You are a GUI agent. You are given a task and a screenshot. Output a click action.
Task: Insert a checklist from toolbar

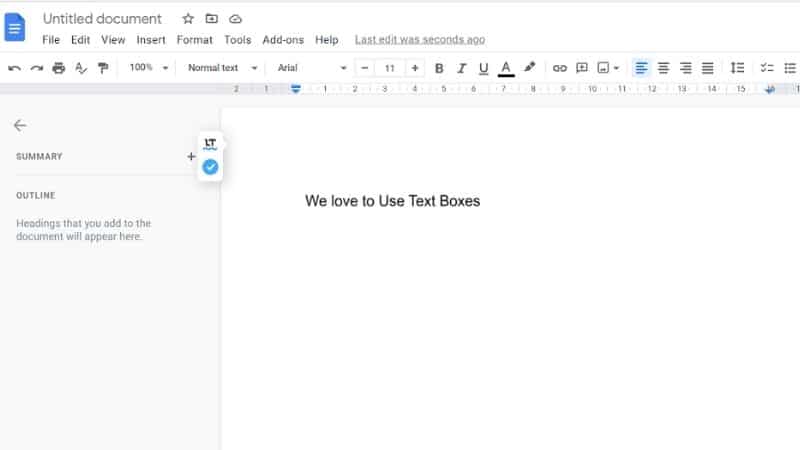(x=767, y=68)
